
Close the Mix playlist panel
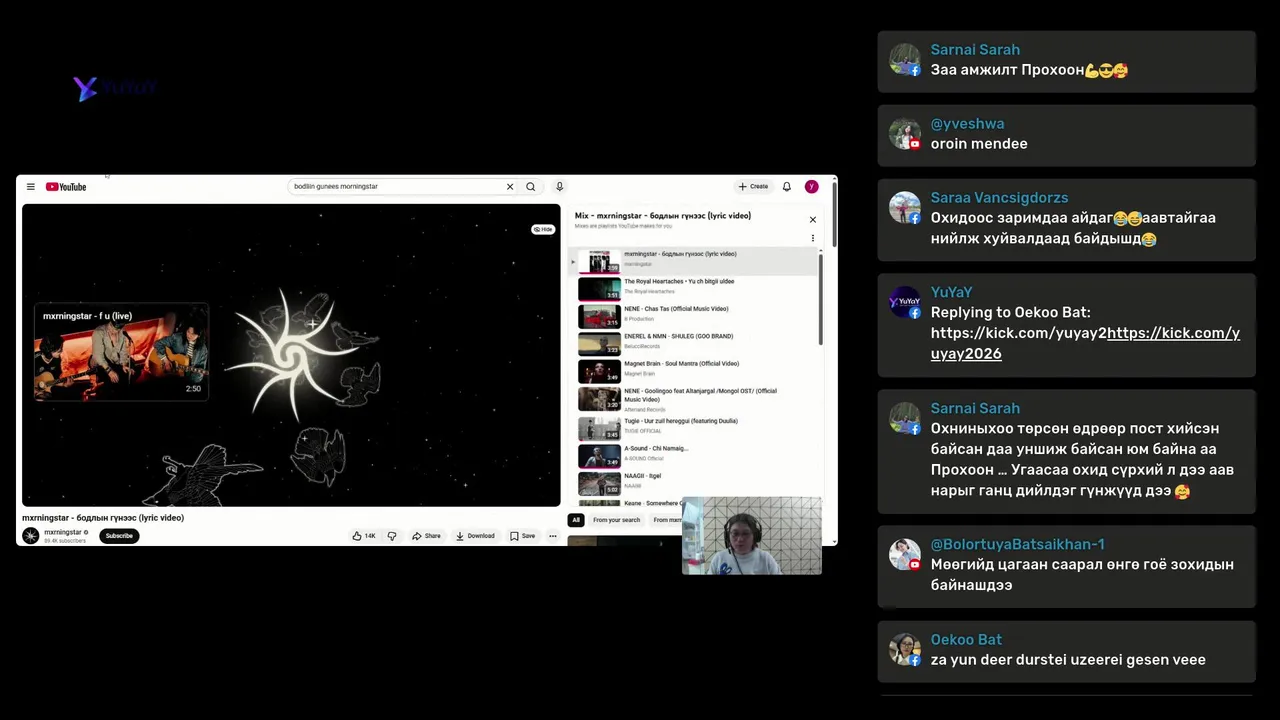(x=813, y=220)
